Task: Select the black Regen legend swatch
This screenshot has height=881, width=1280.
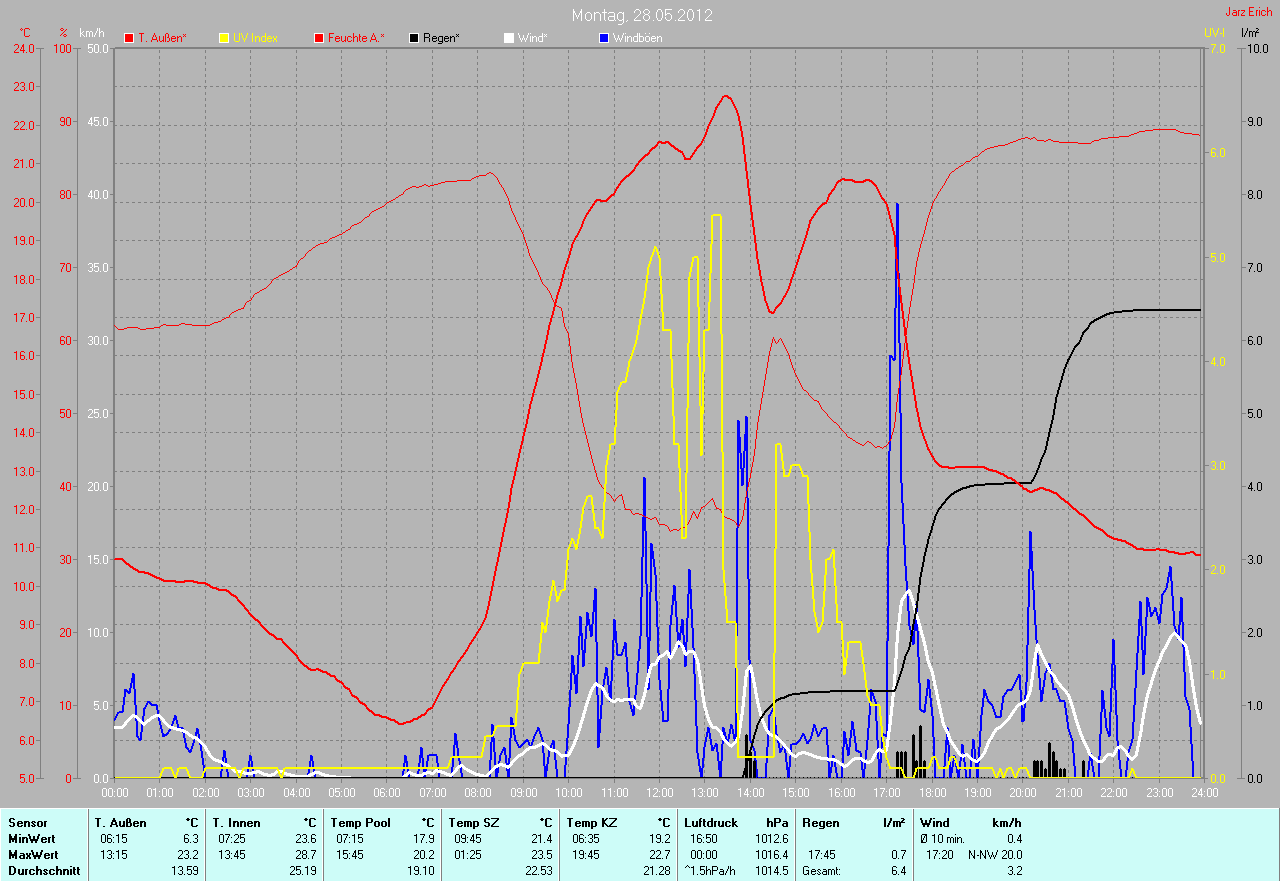Action: click(414, 38)
